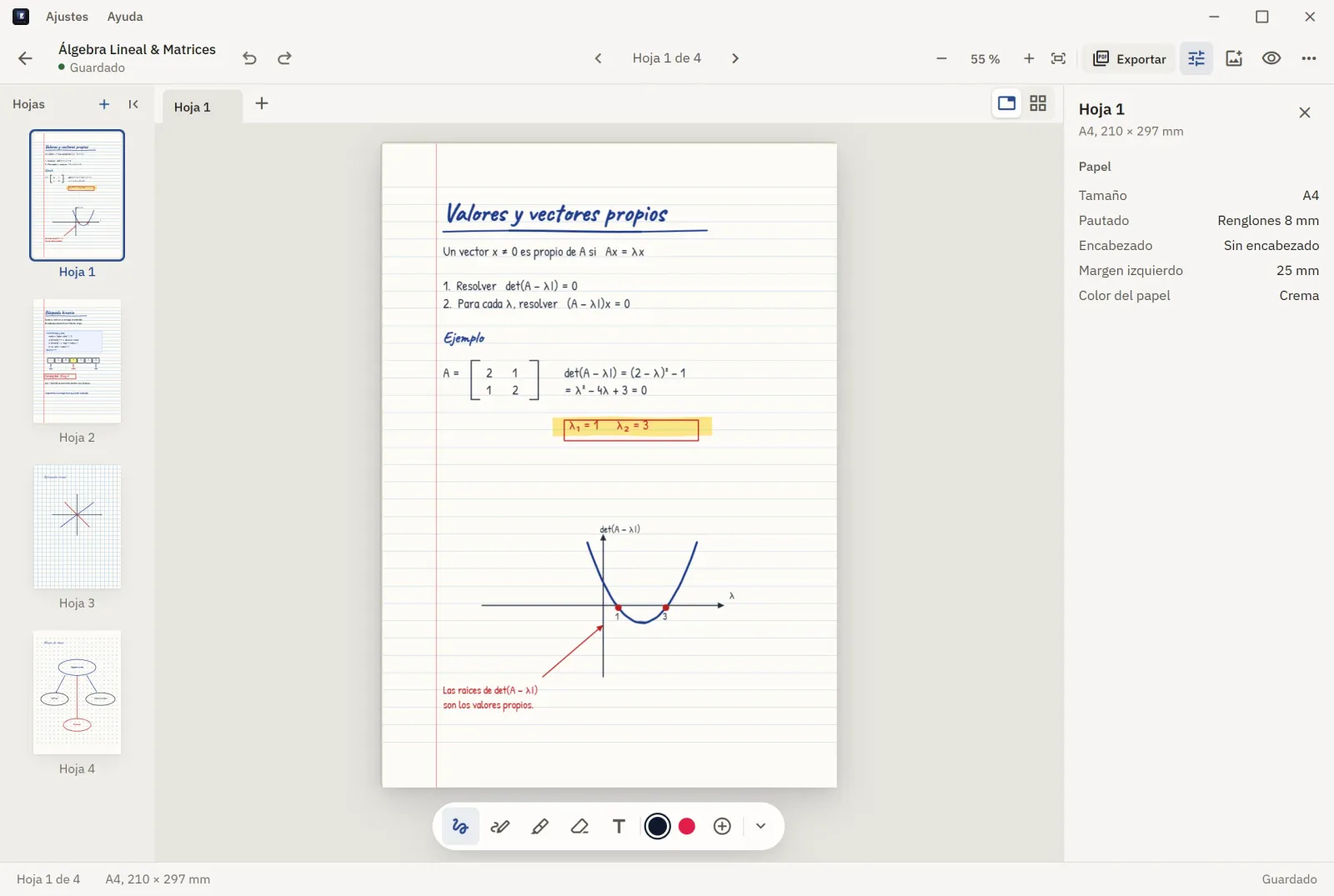1334x896 pixels.
Task: Undo the last action
Action: (249, 58)
